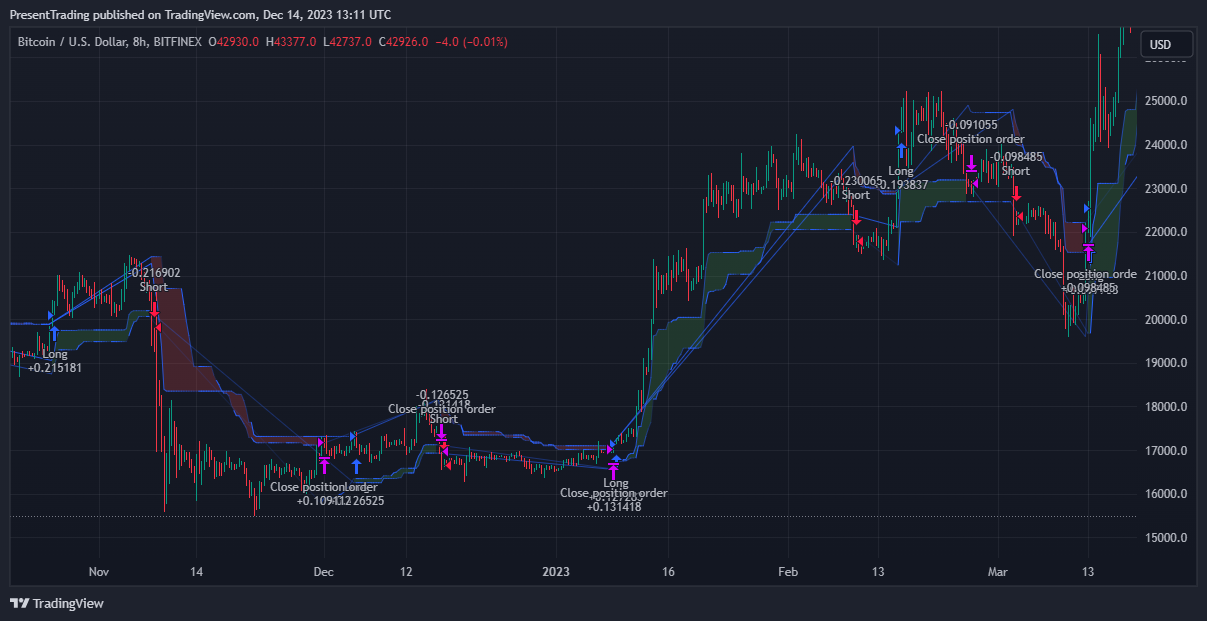Click the -0.091055 Close position order label
The image size is (1207, 621).
click(x=971, y=132)
